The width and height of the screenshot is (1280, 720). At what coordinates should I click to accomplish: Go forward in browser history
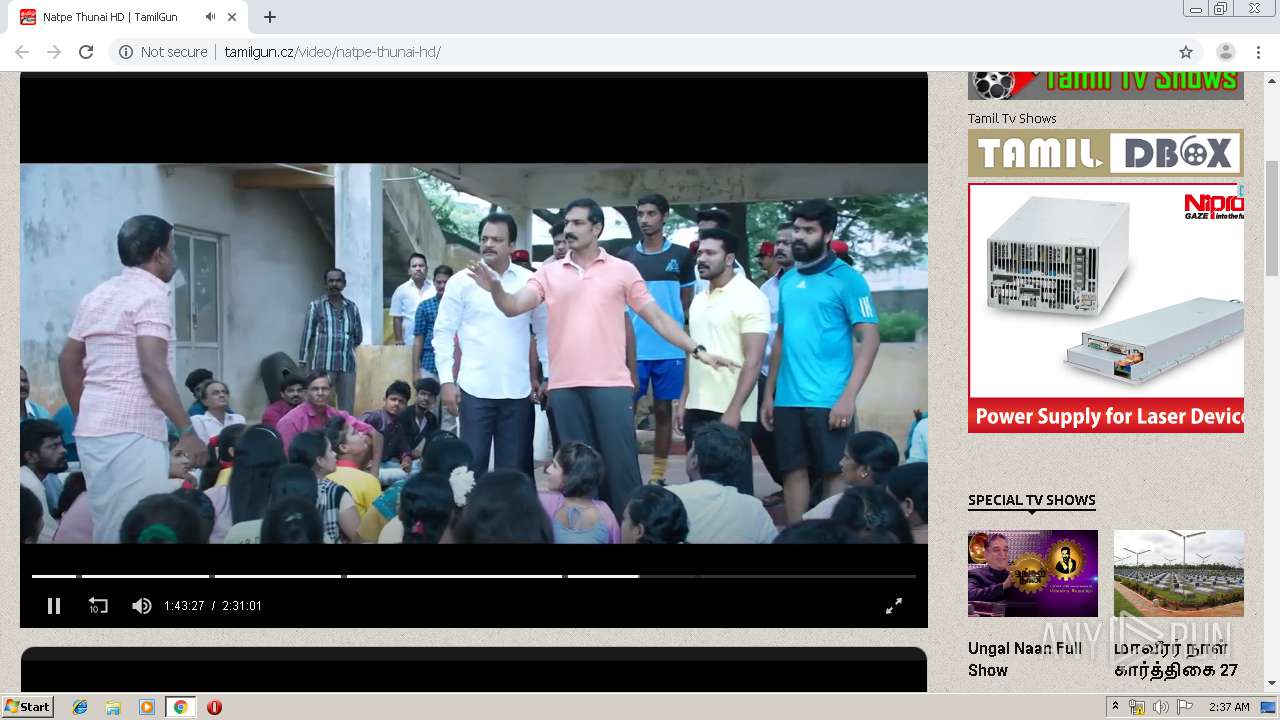coord(54,52)
